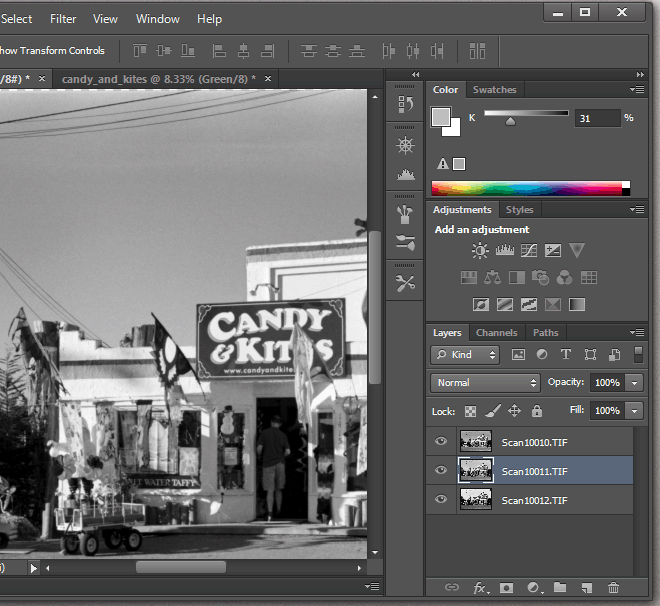Open the Filter menu
Screen dimensions: 660x606
[63, 19]
